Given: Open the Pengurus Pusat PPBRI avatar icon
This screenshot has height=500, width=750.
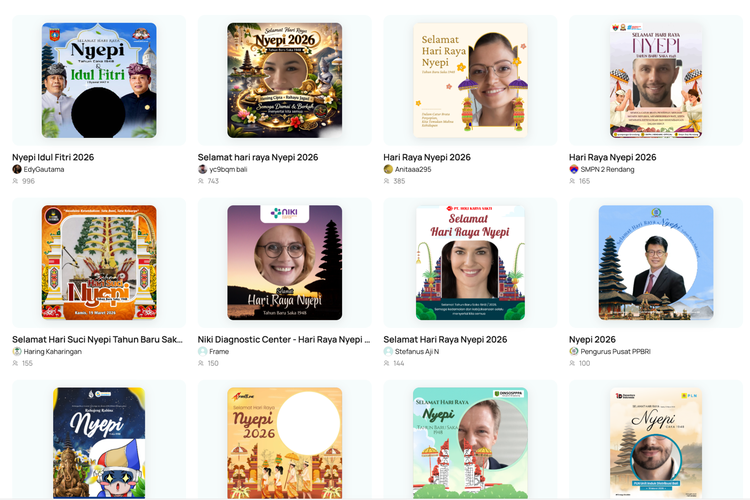Looking at the screenshot, I should pos(574,351).
